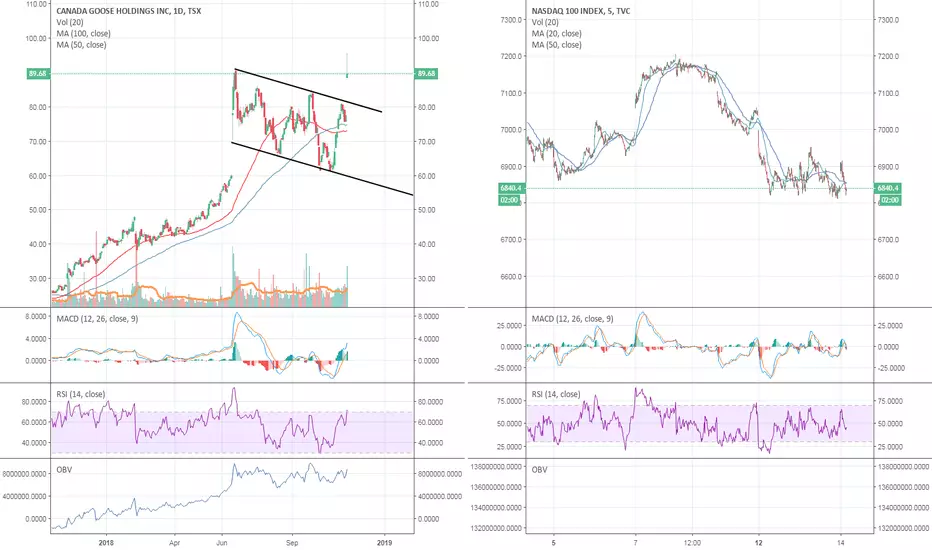Open RSI (14, close) label under Canada Goose chart
Image resolution: width=932 pixels, height=550 pixels.
[80, 394]
